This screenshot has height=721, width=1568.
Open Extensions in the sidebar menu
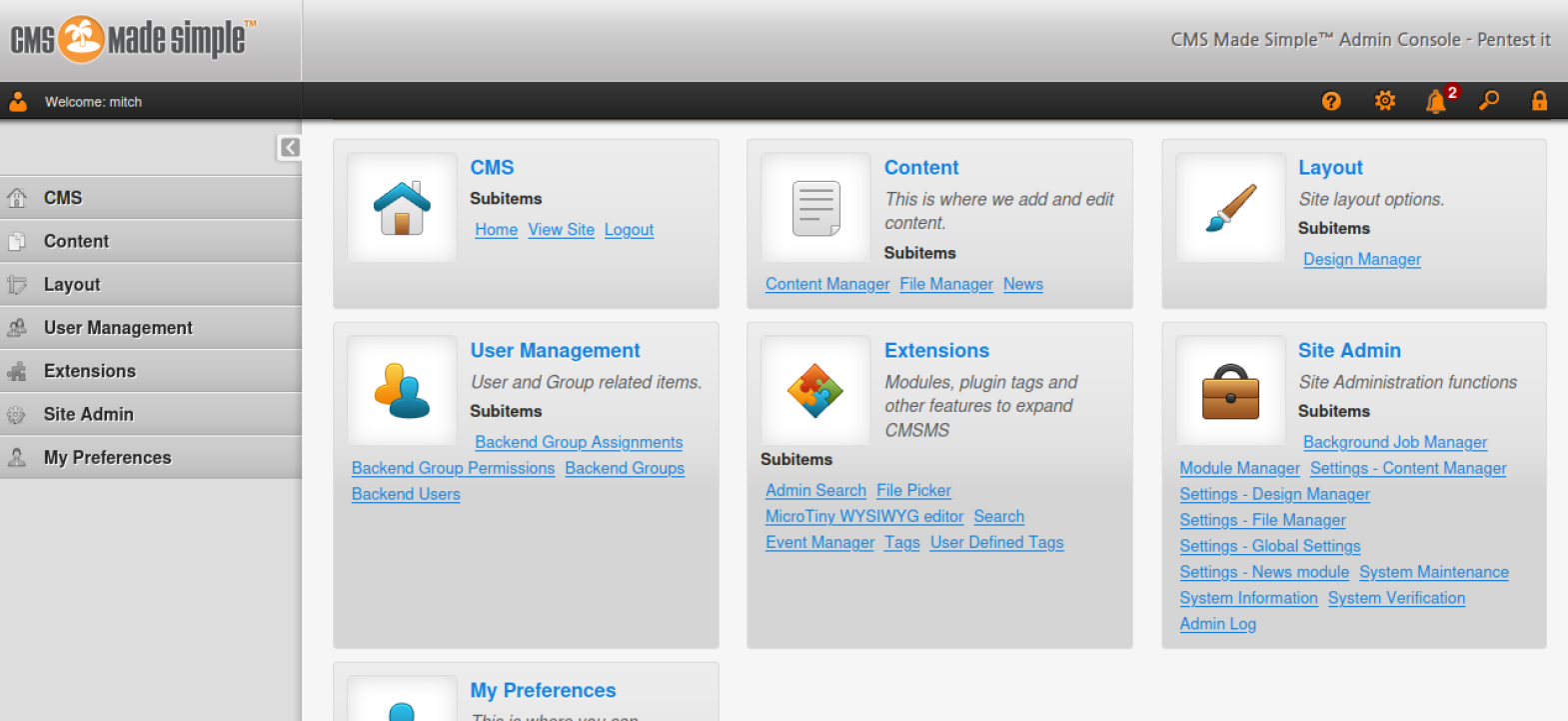[x=151, y=371]
